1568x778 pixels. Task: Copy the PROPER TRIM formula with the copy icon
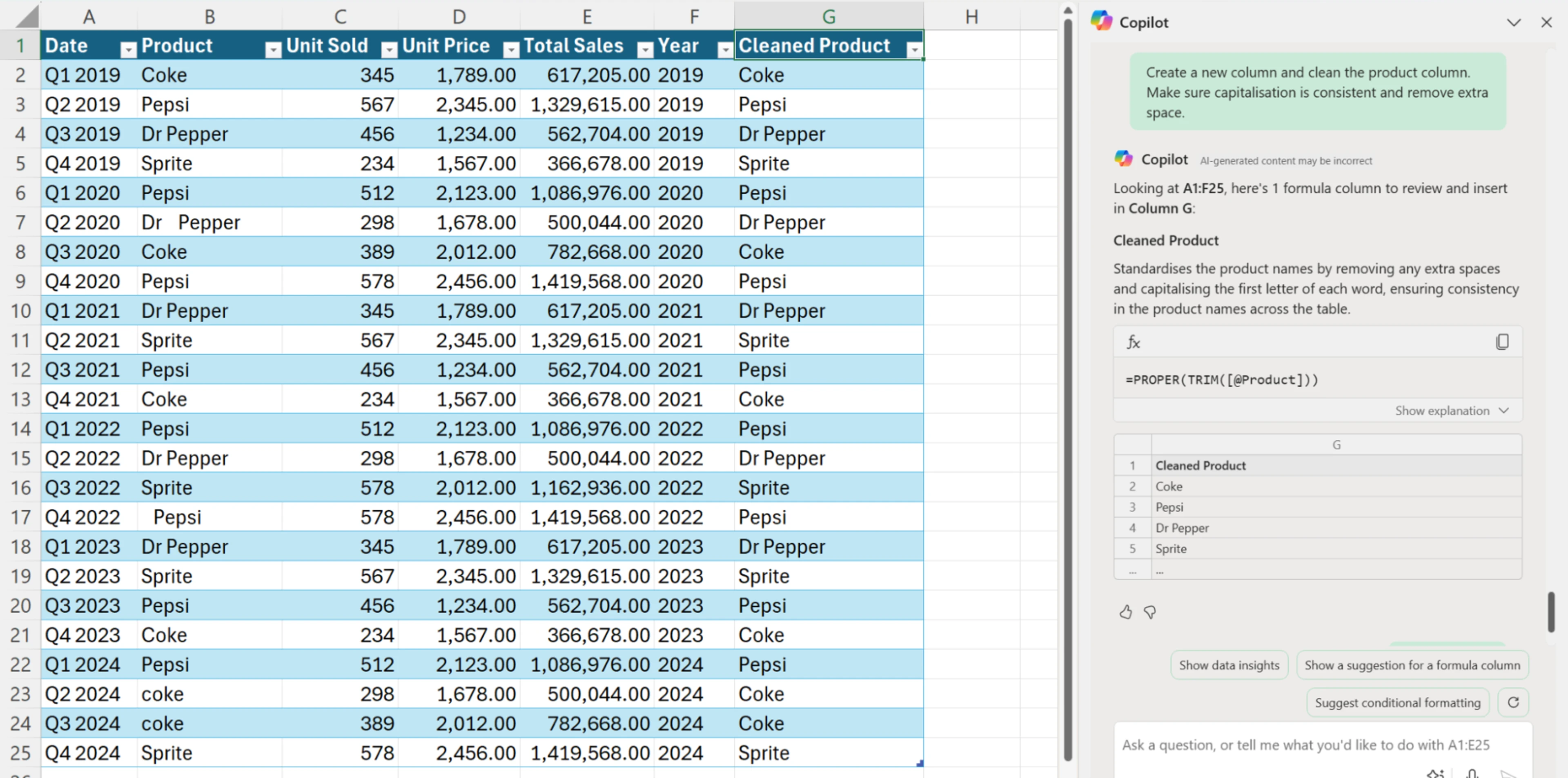[1502, 342]
